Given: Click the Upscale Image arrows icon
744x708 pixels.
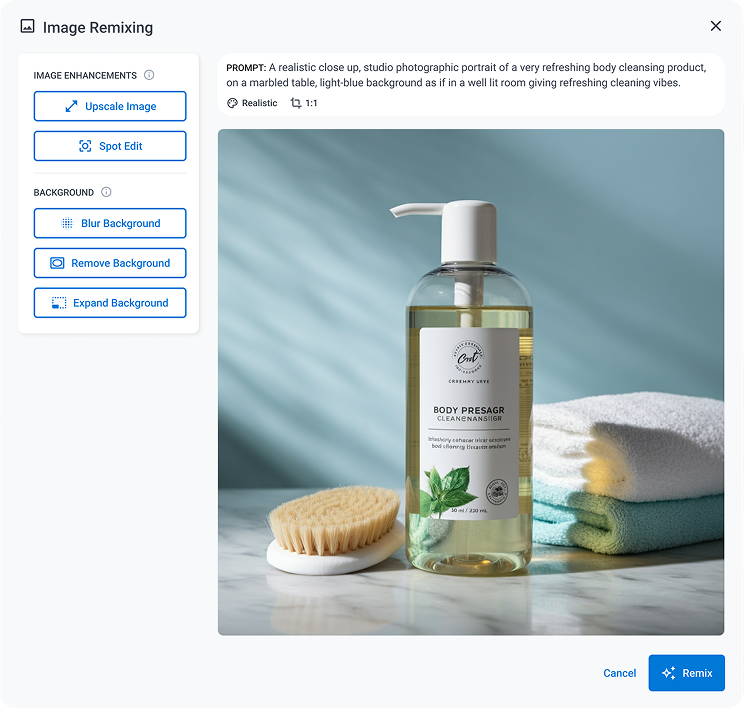Looking at the screenshot, I should (x=71, y=106).
